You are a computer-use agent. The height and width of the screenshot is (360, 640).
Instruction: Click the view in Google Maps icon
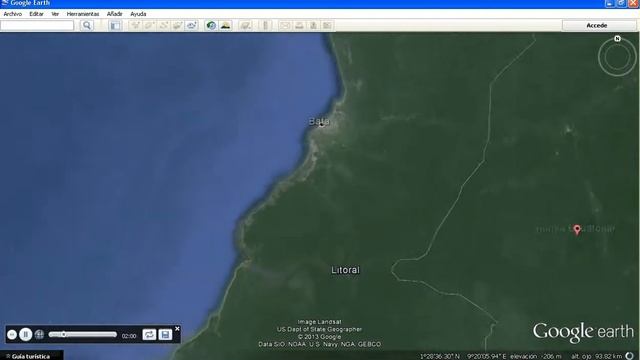(x=327, y=25)
